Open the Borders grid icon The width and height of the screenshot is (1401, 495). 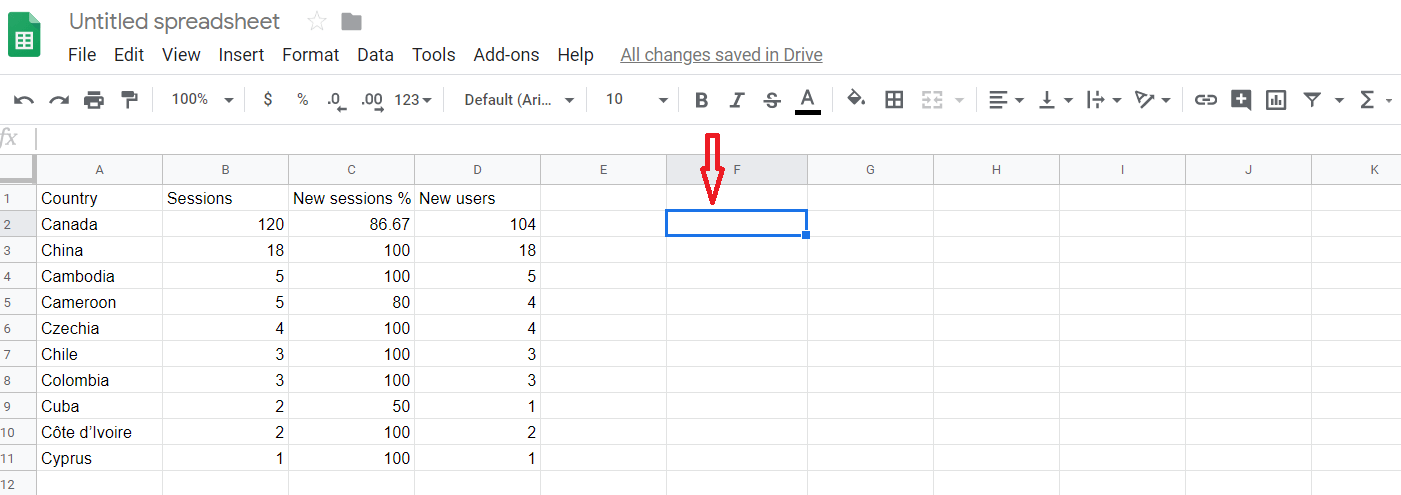tap(895, 100)
